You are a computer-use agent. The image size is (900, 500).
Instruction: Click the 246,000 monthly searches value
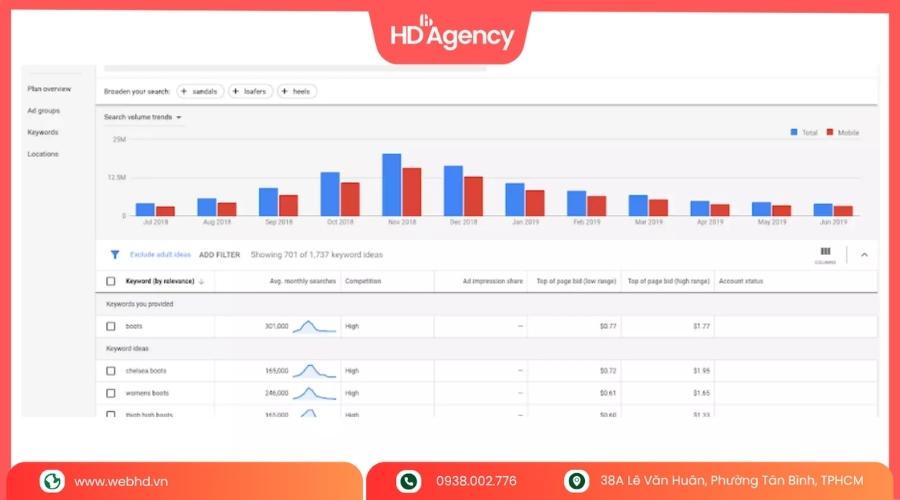pyautogui.click(x=277, y=393)
